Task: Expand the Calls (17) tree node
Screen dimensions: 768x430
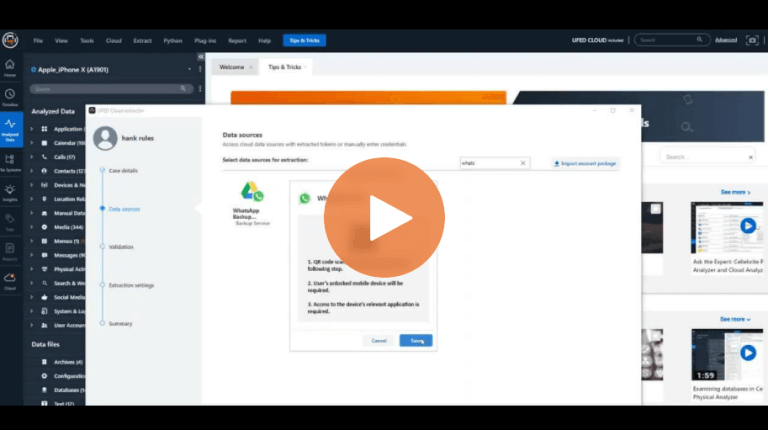Action: [32, 157]
